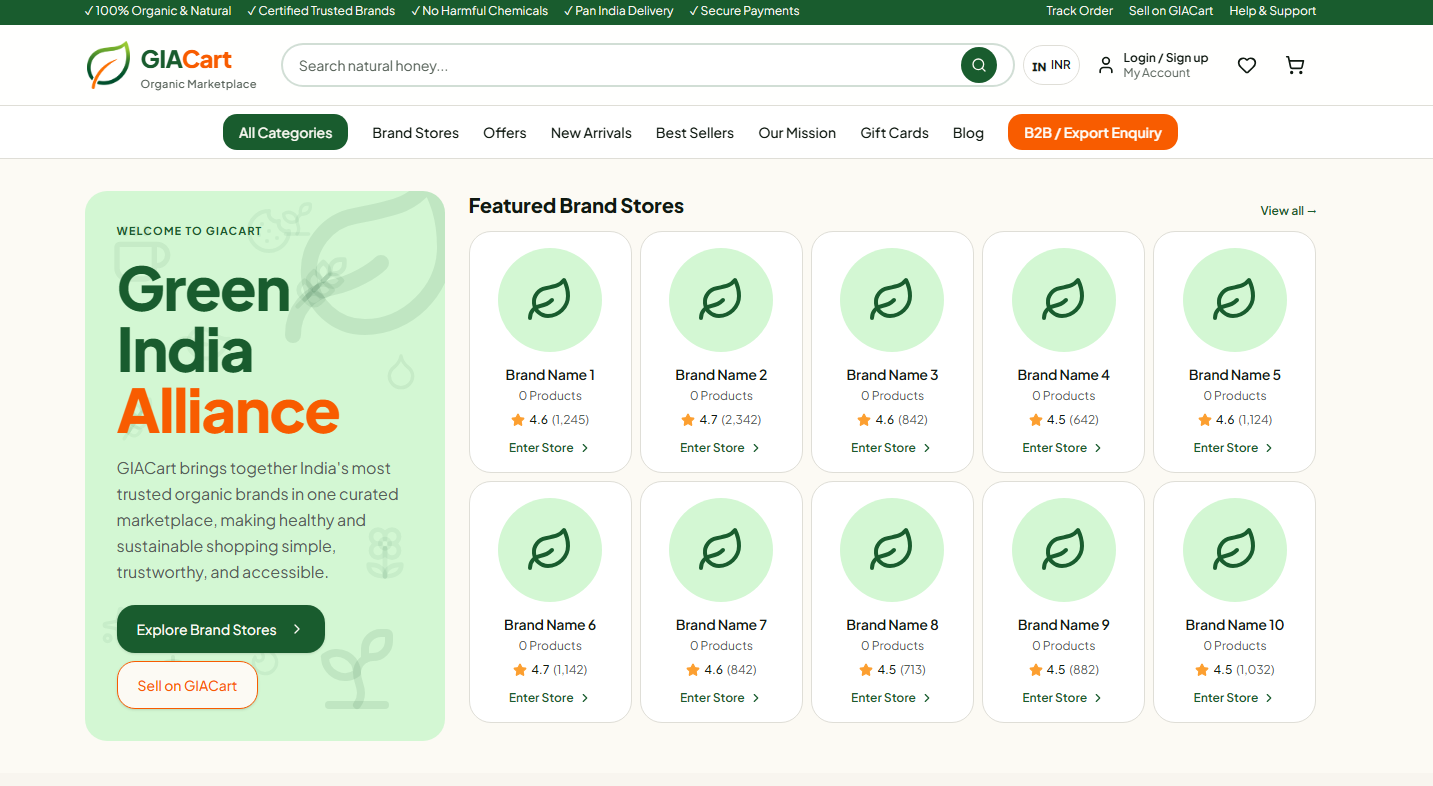The image size is (1433, 786).
Task: Open Help & Support link
Action: tap(1273, 11)
